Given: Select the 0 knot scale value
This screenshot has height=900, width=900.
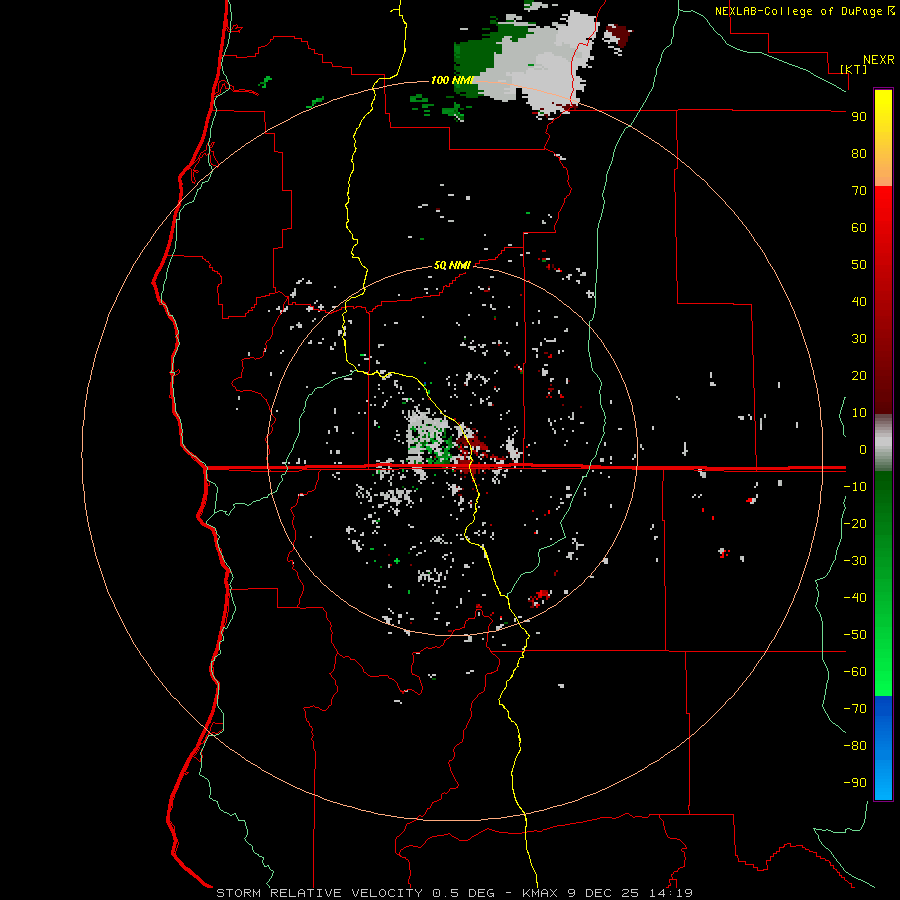Looking at the screenshot, I should tap(863, 450).
